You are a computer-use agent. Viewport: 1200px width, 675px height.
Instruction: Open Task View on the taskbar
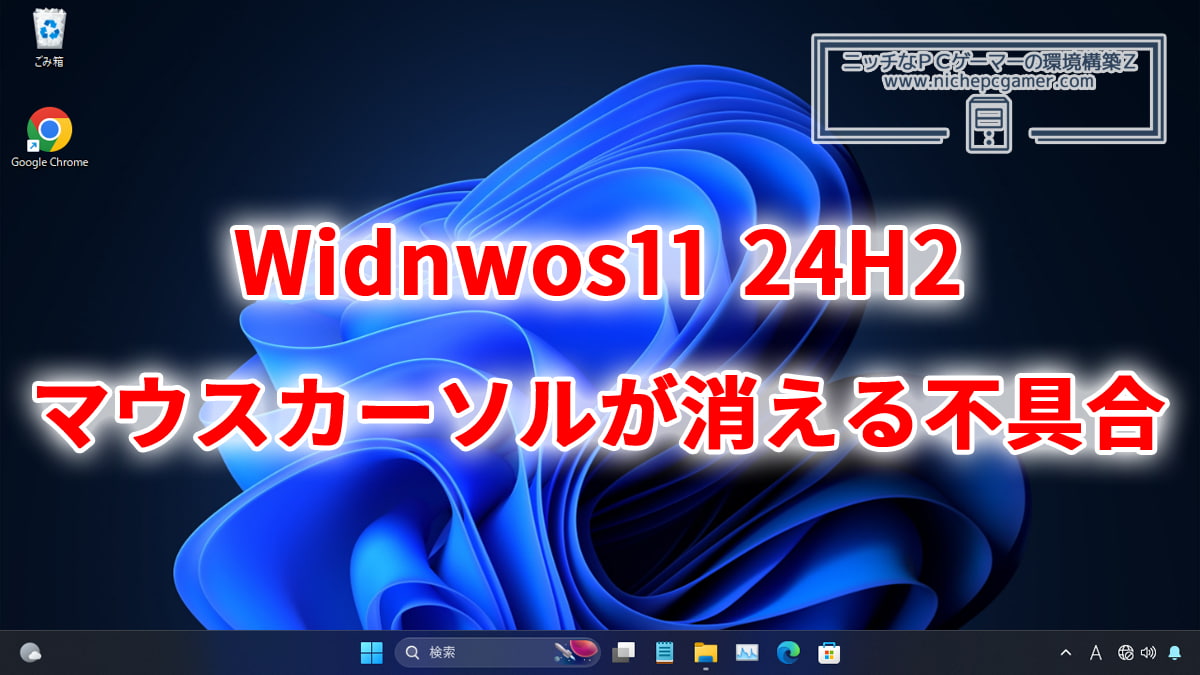[624, 653]
